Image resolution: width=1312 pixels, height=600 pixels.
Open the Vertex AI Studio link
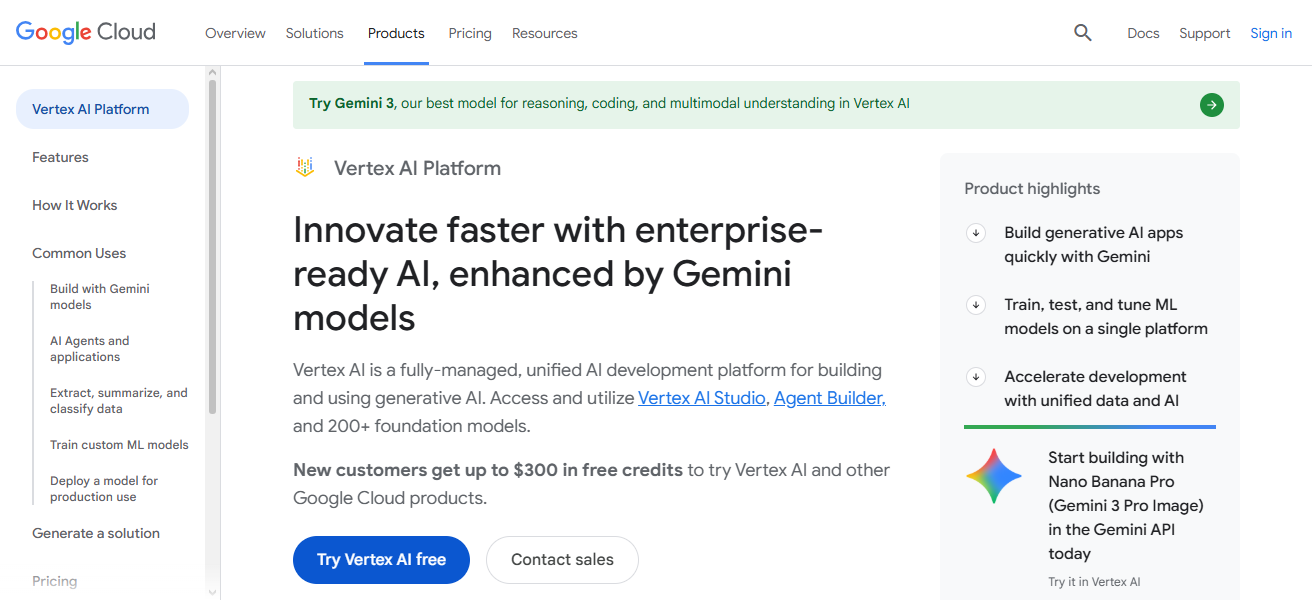pyautogui.click(x=701, y=397)
